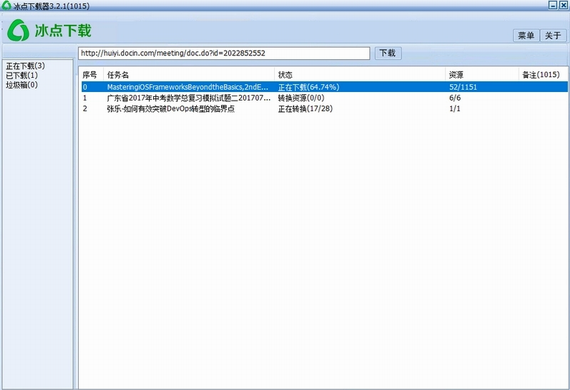Screen dimensions: 570x390
Task: Click status 正在转换(17/28)
Action: (x=305, y=109)
